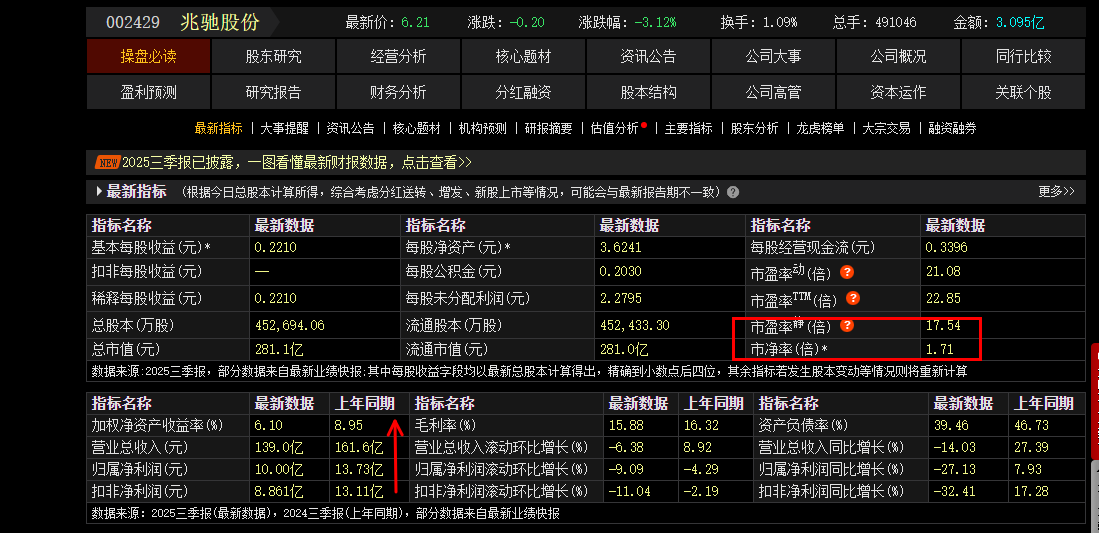This screenshot has width=1099, height=533.
Task: Click the gray question mark after 最新指标 note
Action: [x=732, y=192]
